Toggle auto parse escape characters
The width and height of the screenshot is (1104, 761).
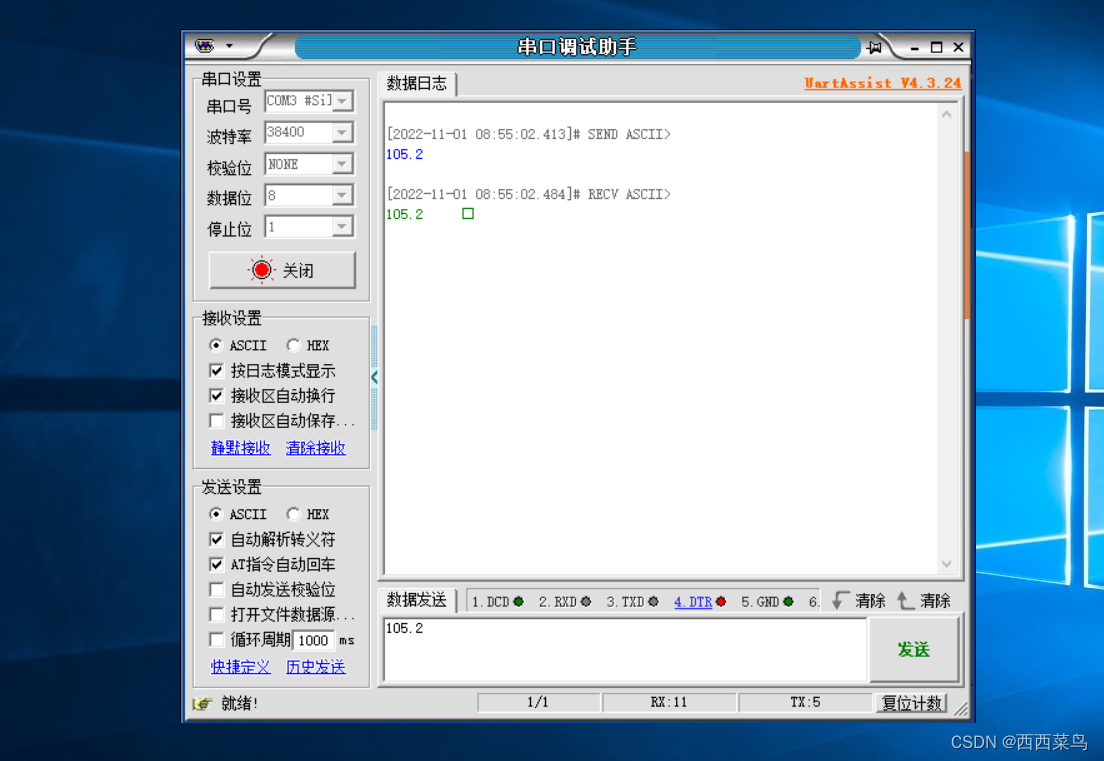pos(216,539)
